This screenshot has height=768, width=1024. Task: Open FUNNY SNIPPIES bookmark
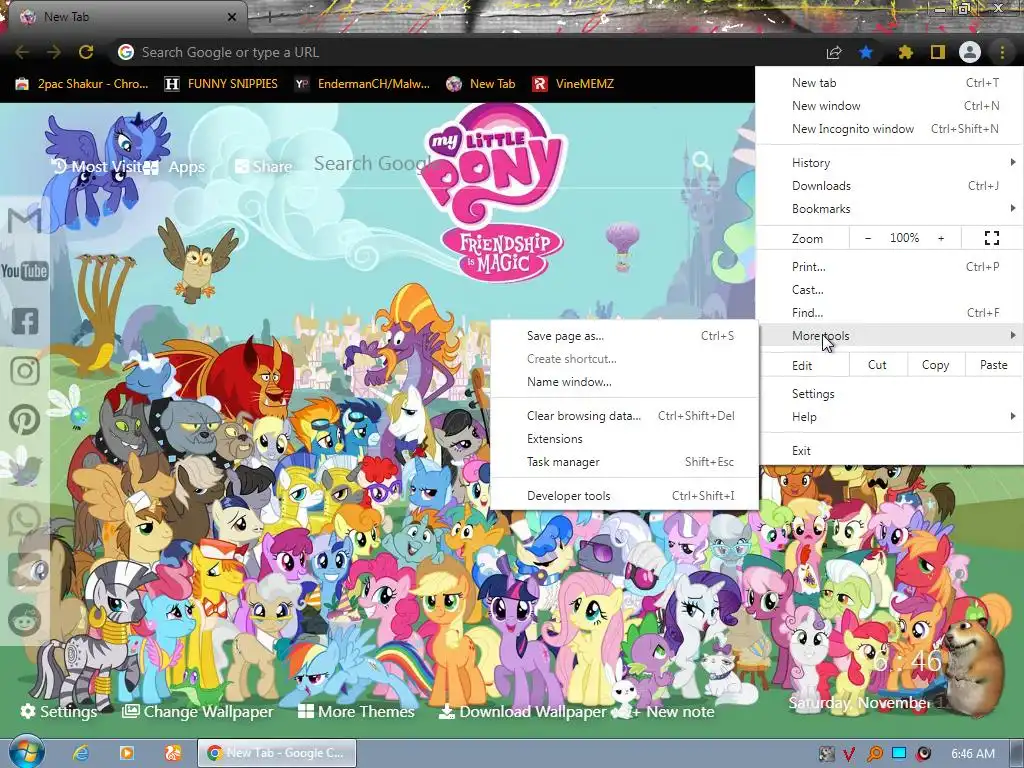tap(221, 84)
